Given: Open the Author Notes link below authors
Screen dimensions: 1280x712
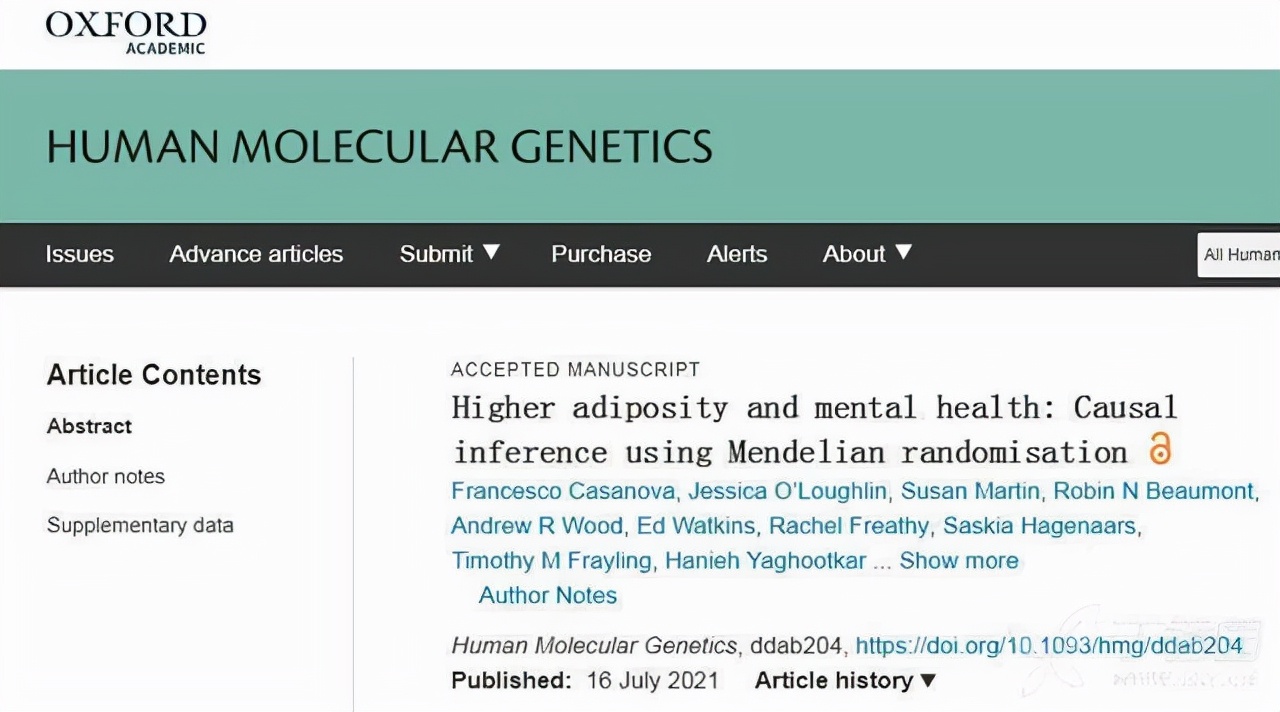Looking at the screenshot, I should (x=548, y=596).
